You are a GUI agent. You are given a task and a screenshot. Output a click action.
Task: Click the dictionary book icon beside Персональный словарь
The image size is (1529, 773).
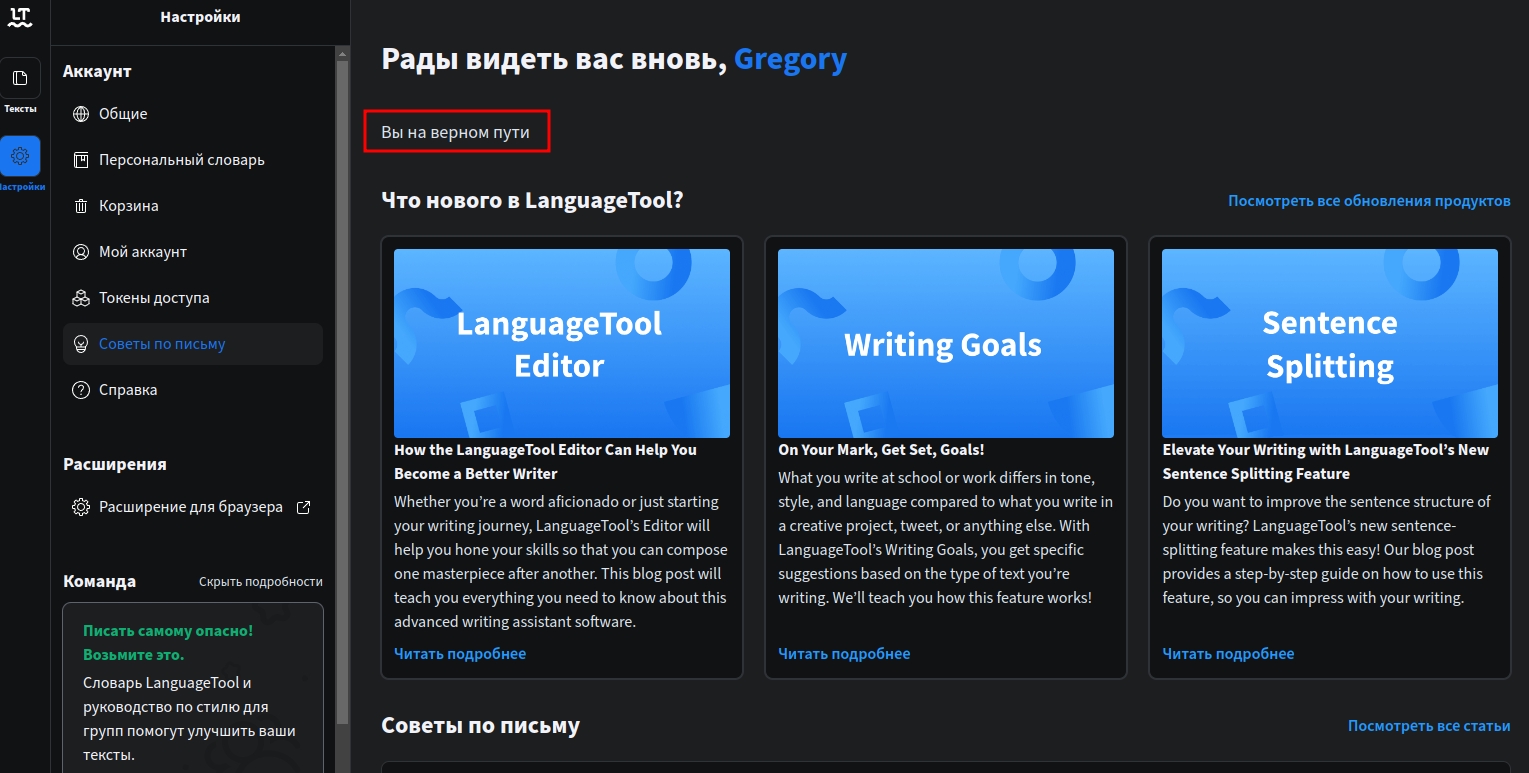(x=81, y=160)
